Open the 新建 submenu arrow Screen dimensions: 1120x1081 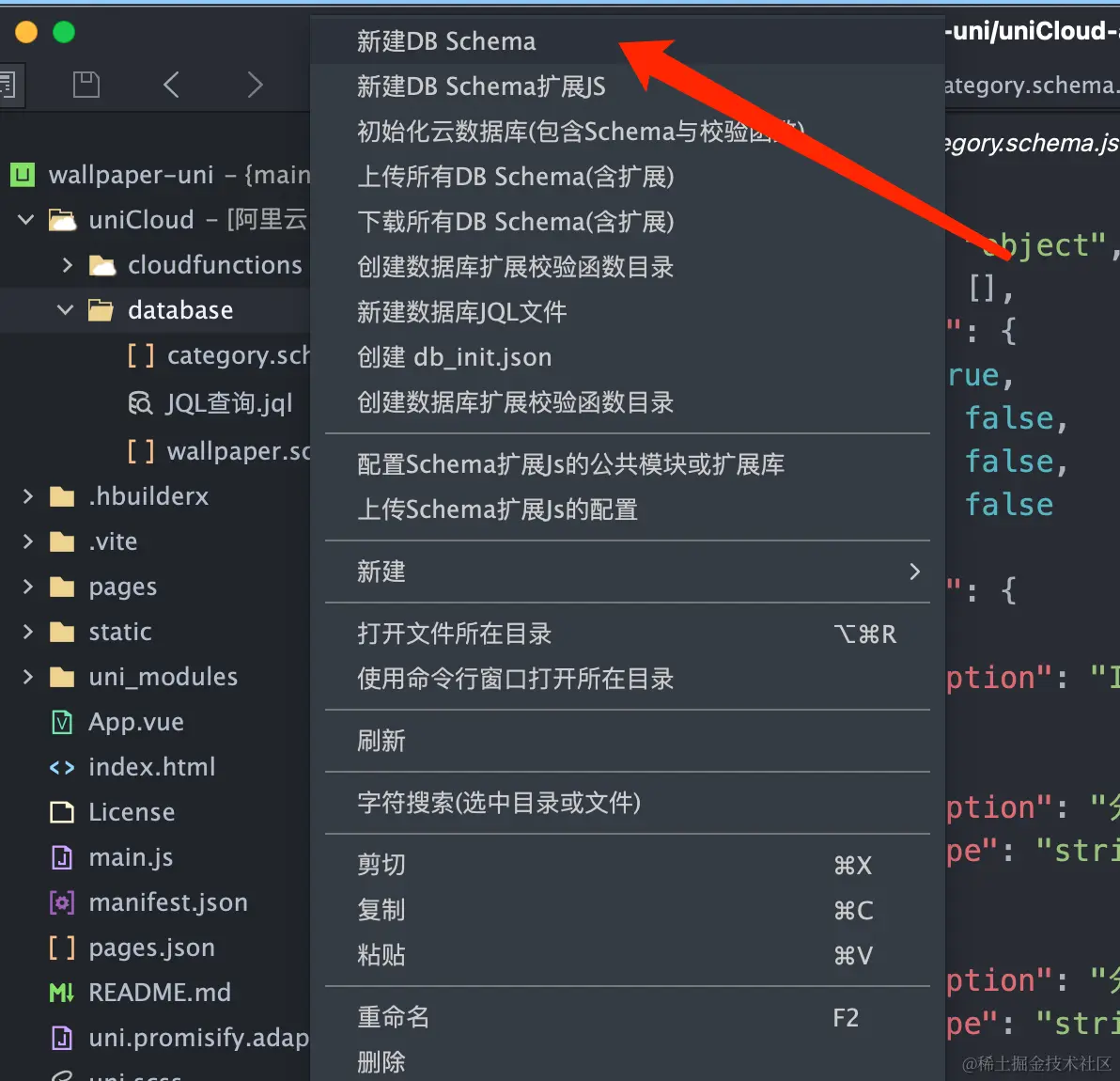(x=915, y=572)
